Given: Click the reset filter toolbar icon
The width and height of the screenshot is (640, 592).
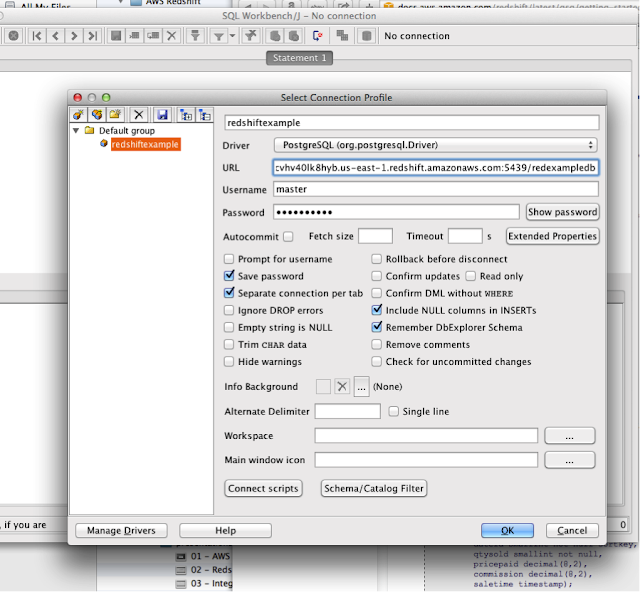Looking at the screenshot, I should pos(251,36).
